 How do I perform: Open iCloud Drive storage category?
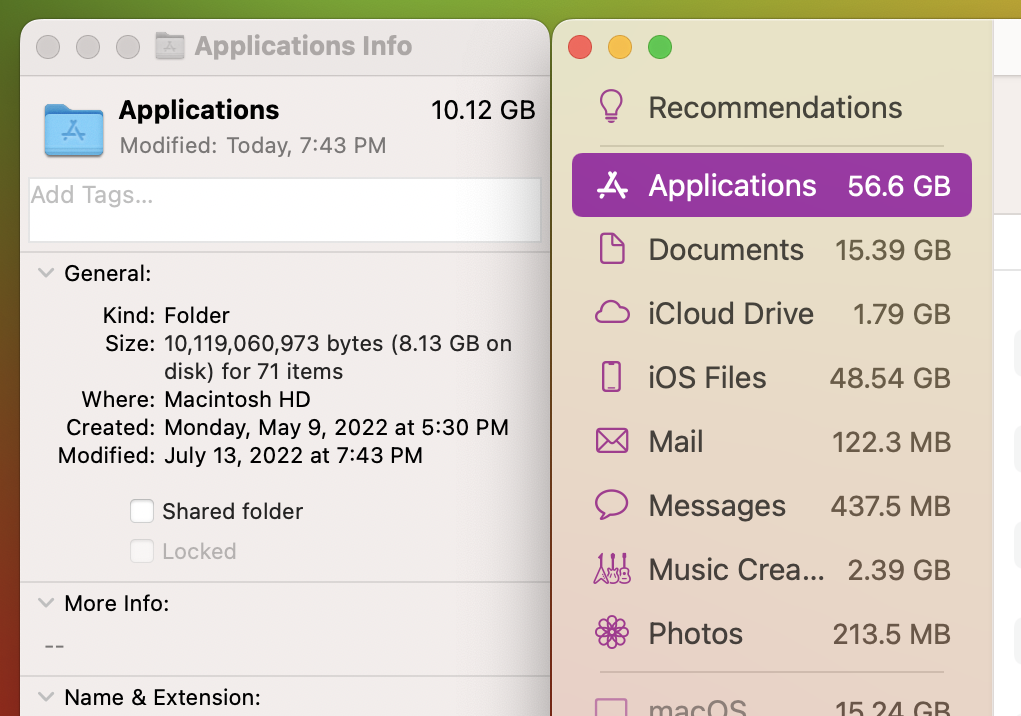pos(772,313)
